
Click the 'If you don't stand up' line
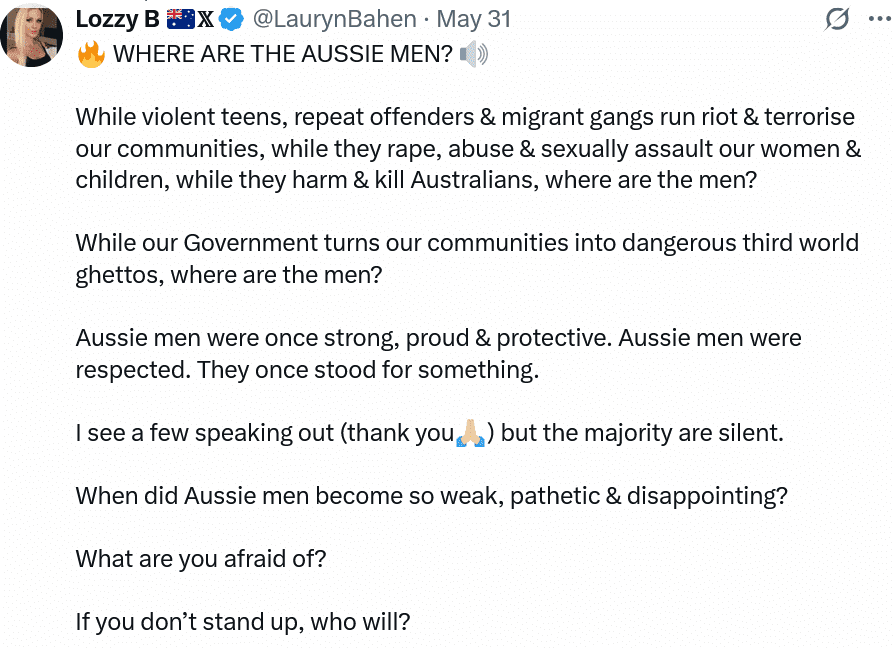243,622
